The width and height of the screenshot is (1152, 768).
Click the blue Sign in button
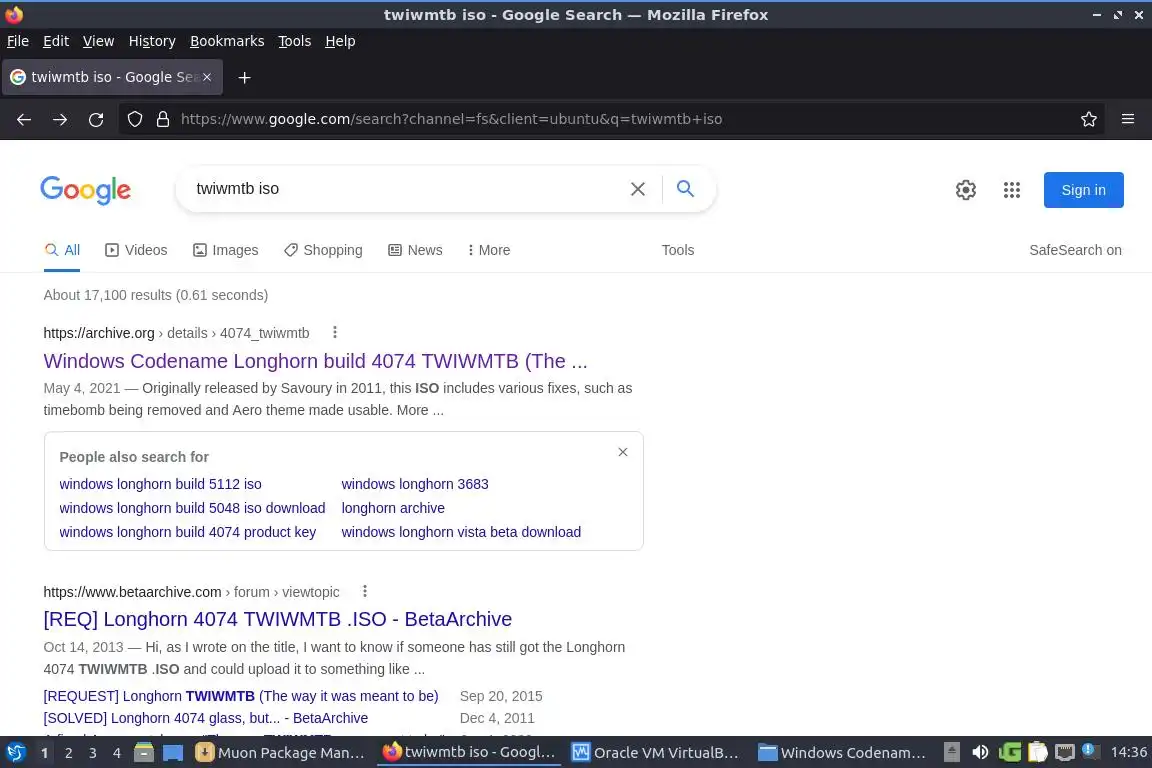(1083, 190)
